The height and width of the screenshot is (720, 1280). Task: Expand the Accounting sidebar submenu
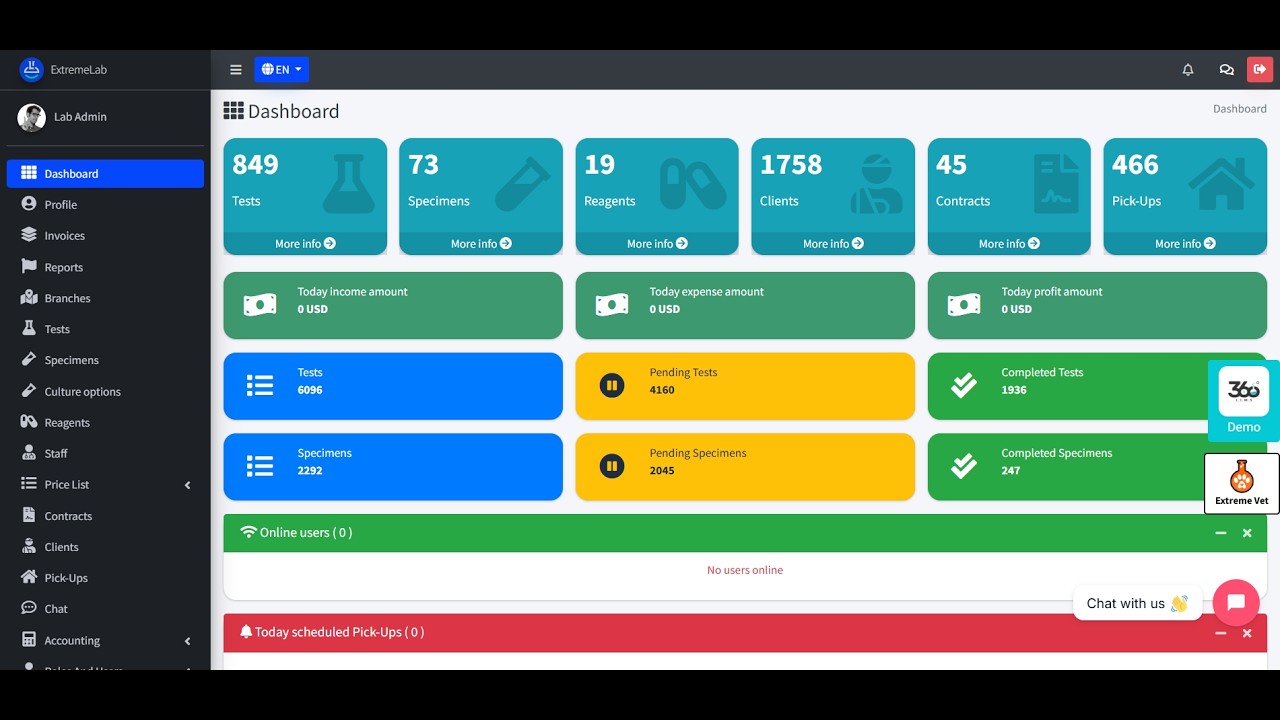coord(188,641)
